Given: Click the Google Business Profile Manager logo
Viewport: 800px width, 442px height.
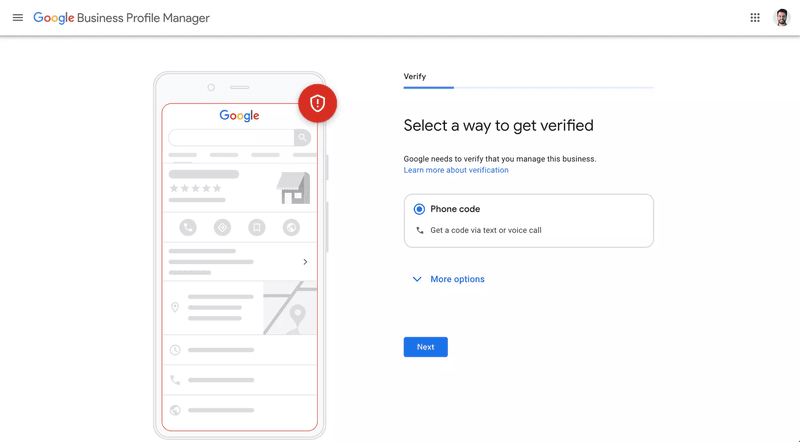Looking at the screenshot, I should pyautogui.click(x=121, y=18).
